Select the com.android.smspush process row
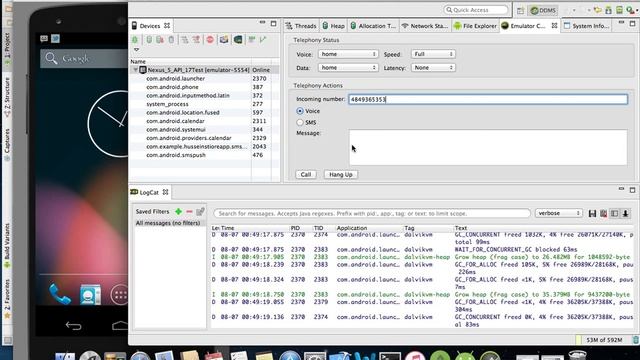Screen dimensions: 640x360 204,155
